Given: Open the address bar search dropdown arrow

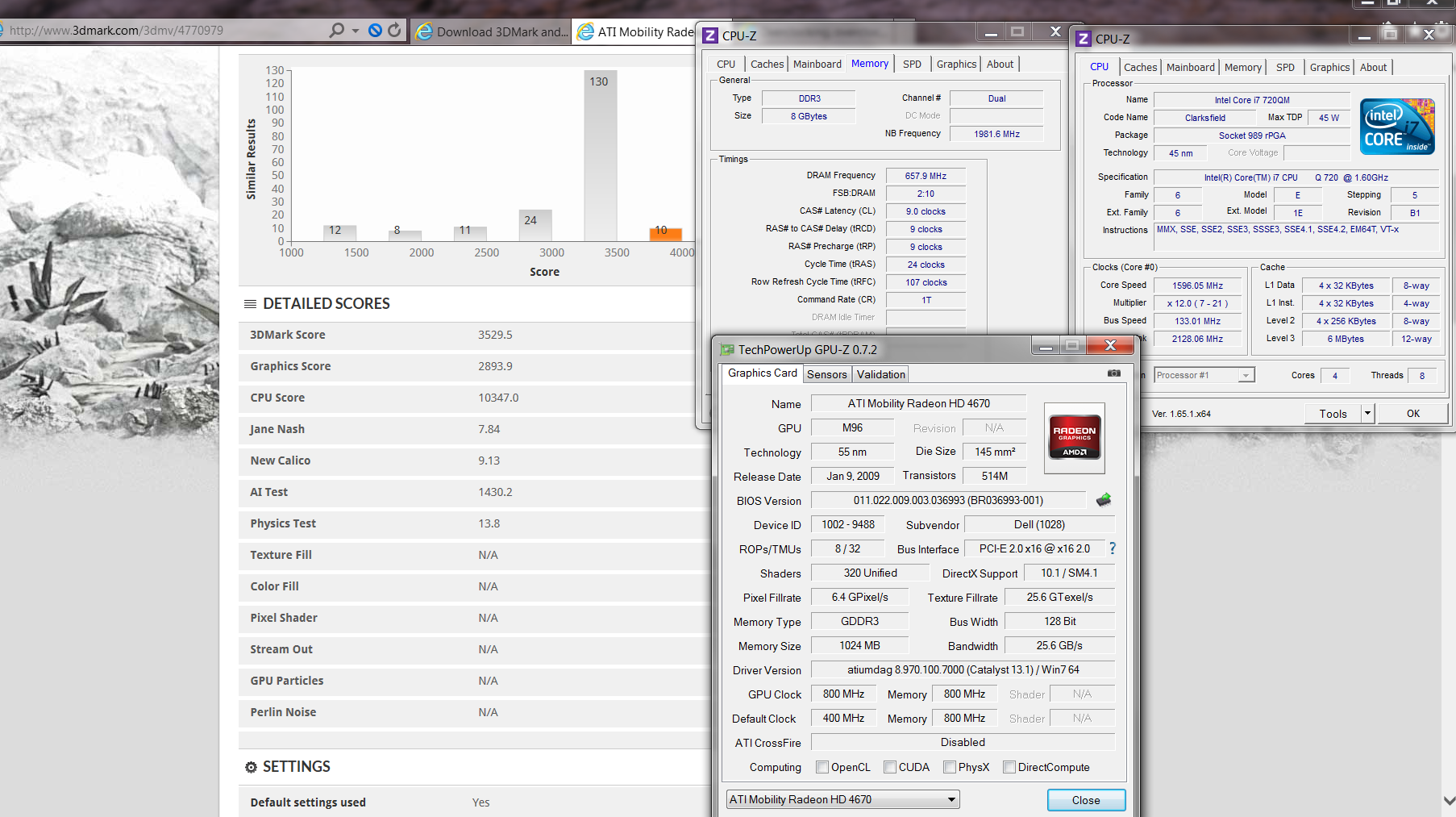Looking at the screenshot, I should tap(356, 31).
